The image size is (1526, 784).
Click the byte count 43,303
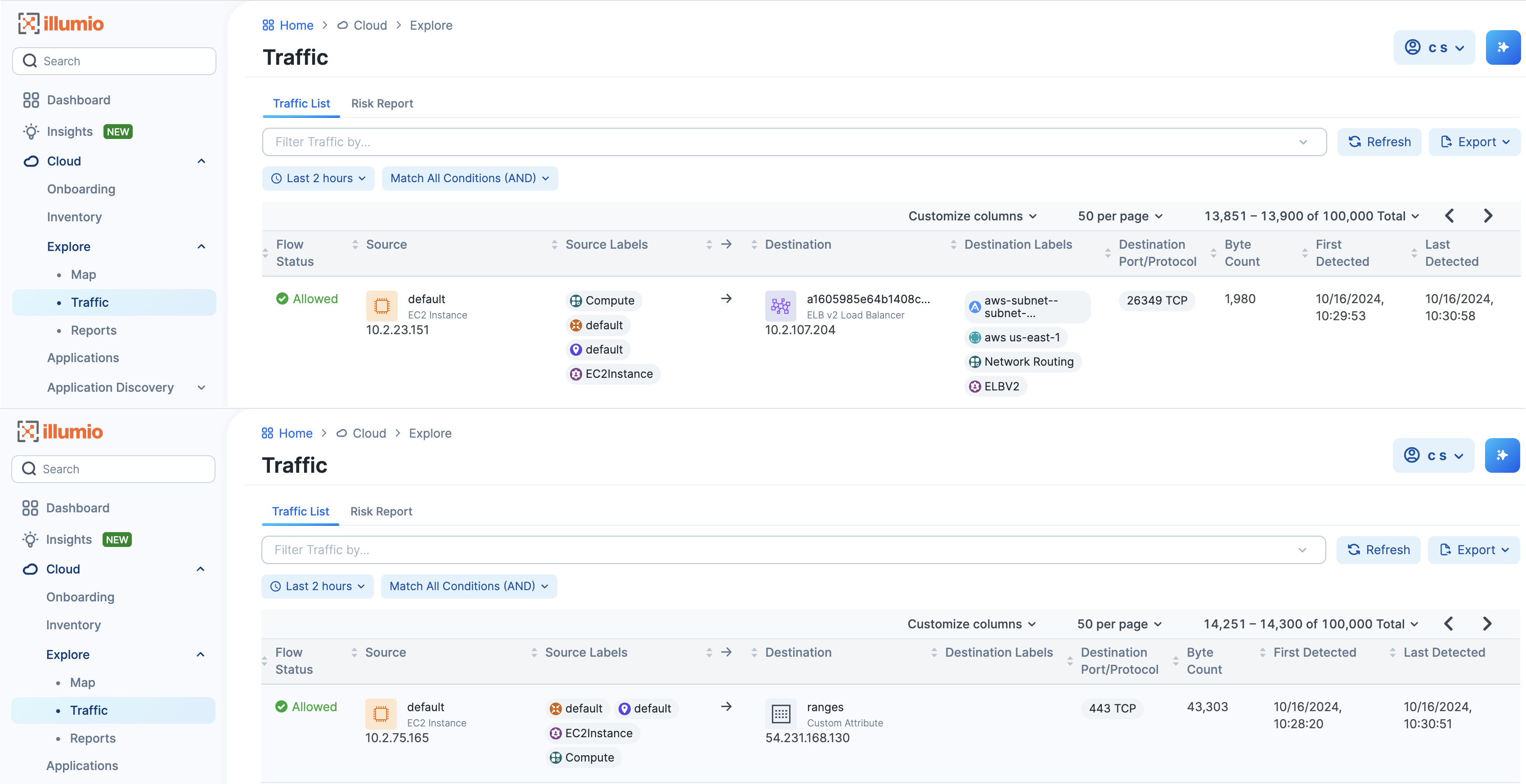click(x=1207, y=707)
